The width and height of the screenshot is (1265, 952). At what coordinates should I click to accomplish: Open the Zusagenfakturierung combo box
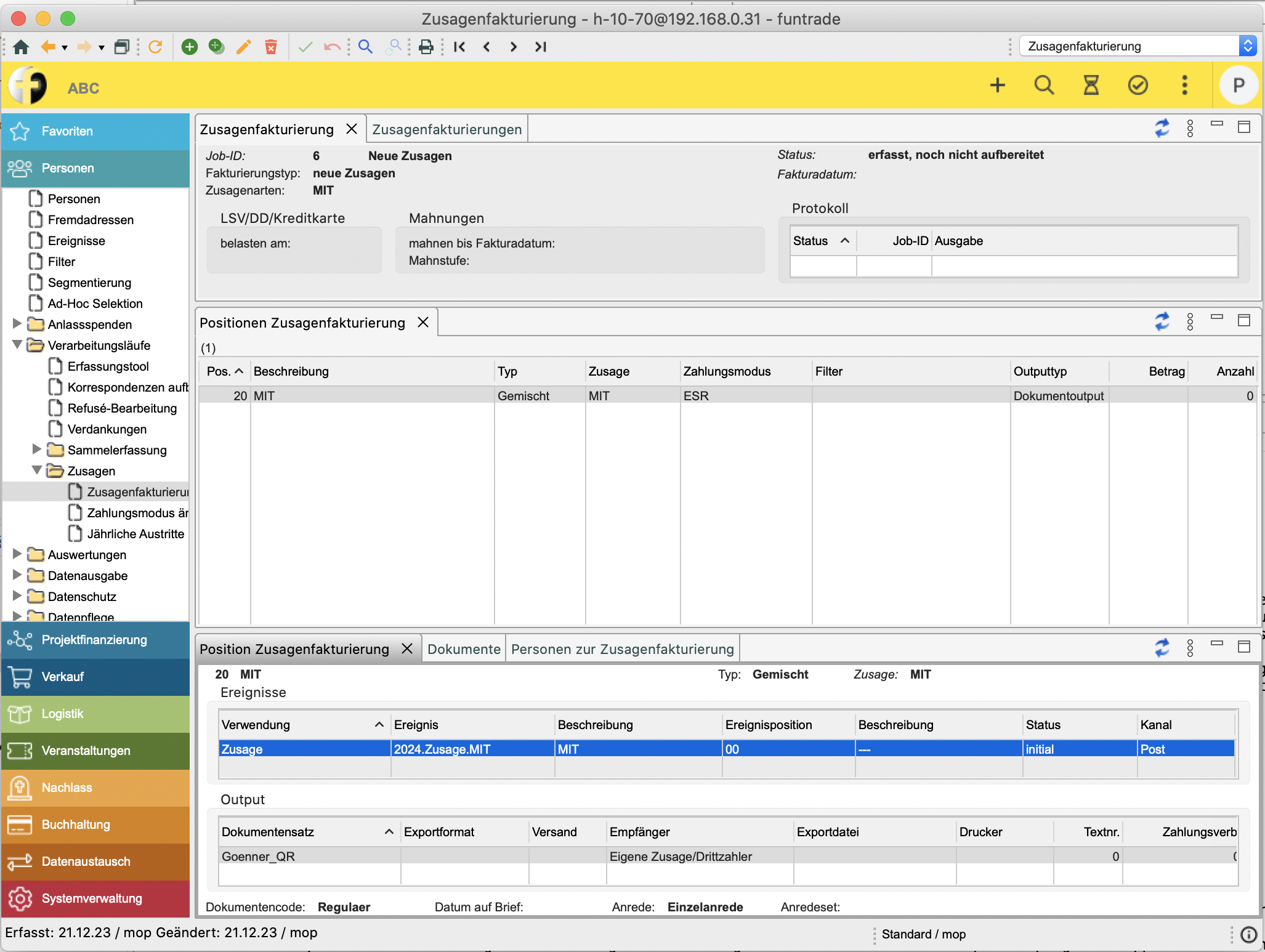coord(1247,46)
